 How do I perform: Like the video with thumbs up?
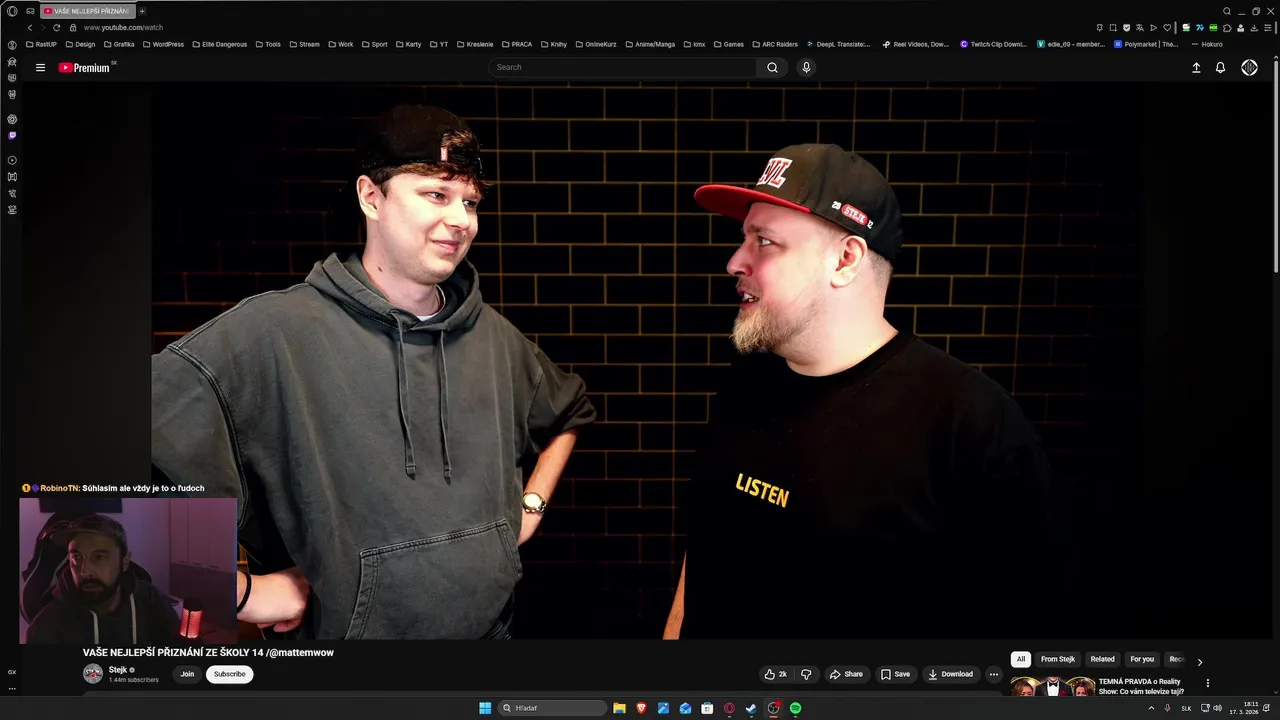(775, 674)
